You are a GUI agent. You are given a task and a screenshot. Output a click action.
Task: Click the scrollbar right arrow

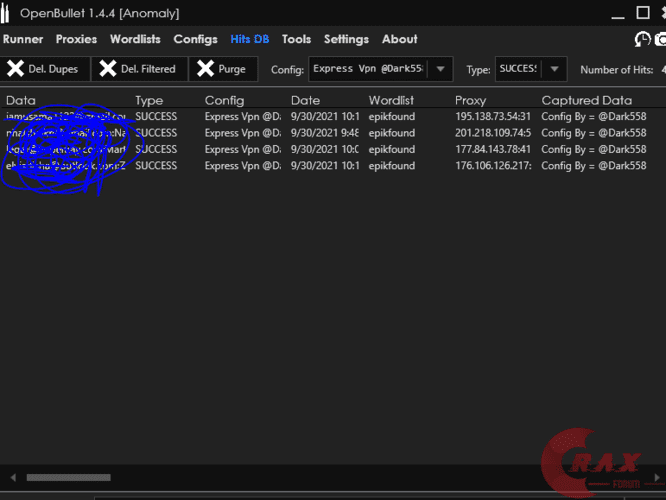point(657,477)
